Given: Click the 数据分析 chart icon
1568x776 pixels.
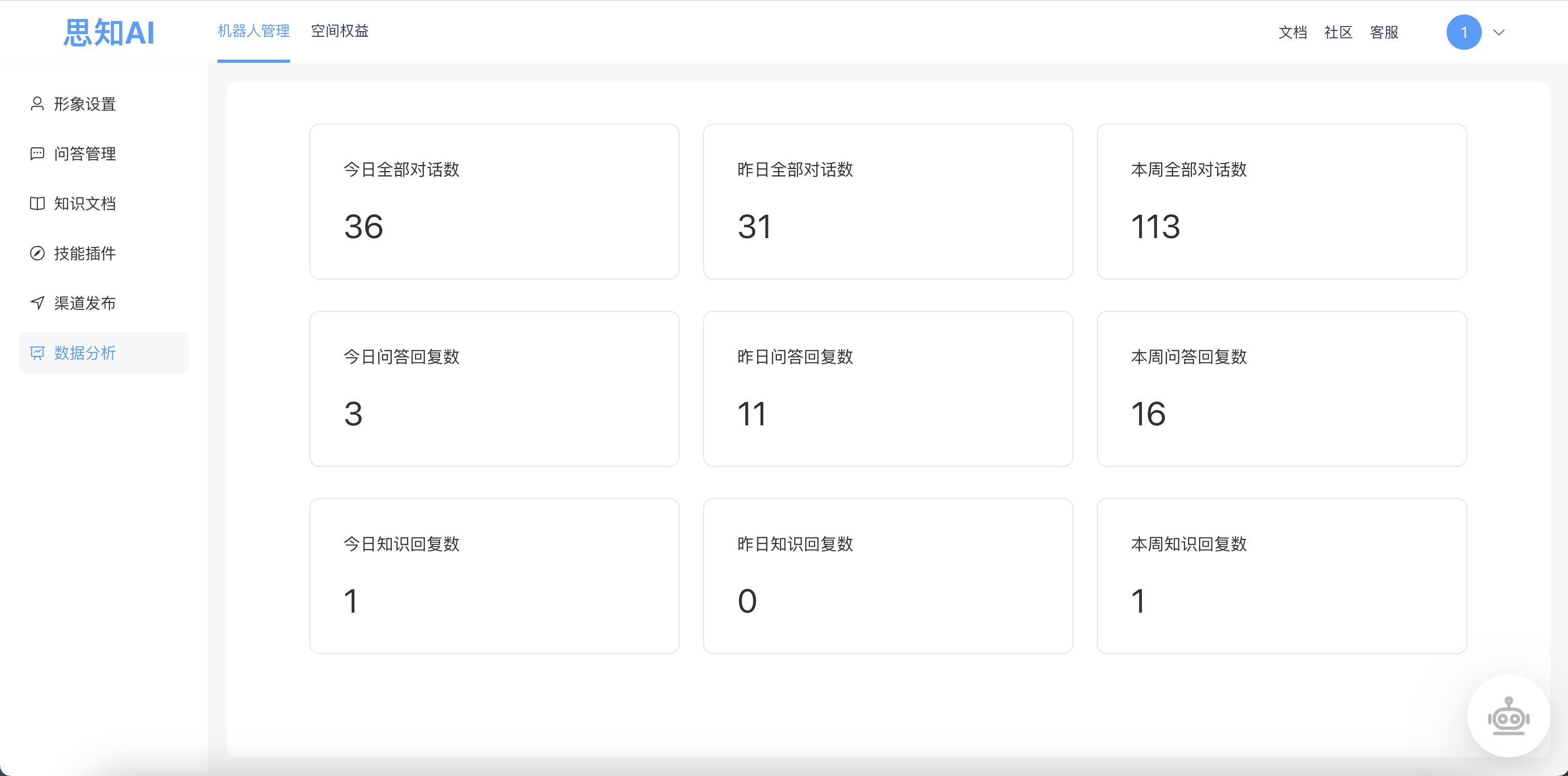Looking at the screenshot, I should (37, 353).
